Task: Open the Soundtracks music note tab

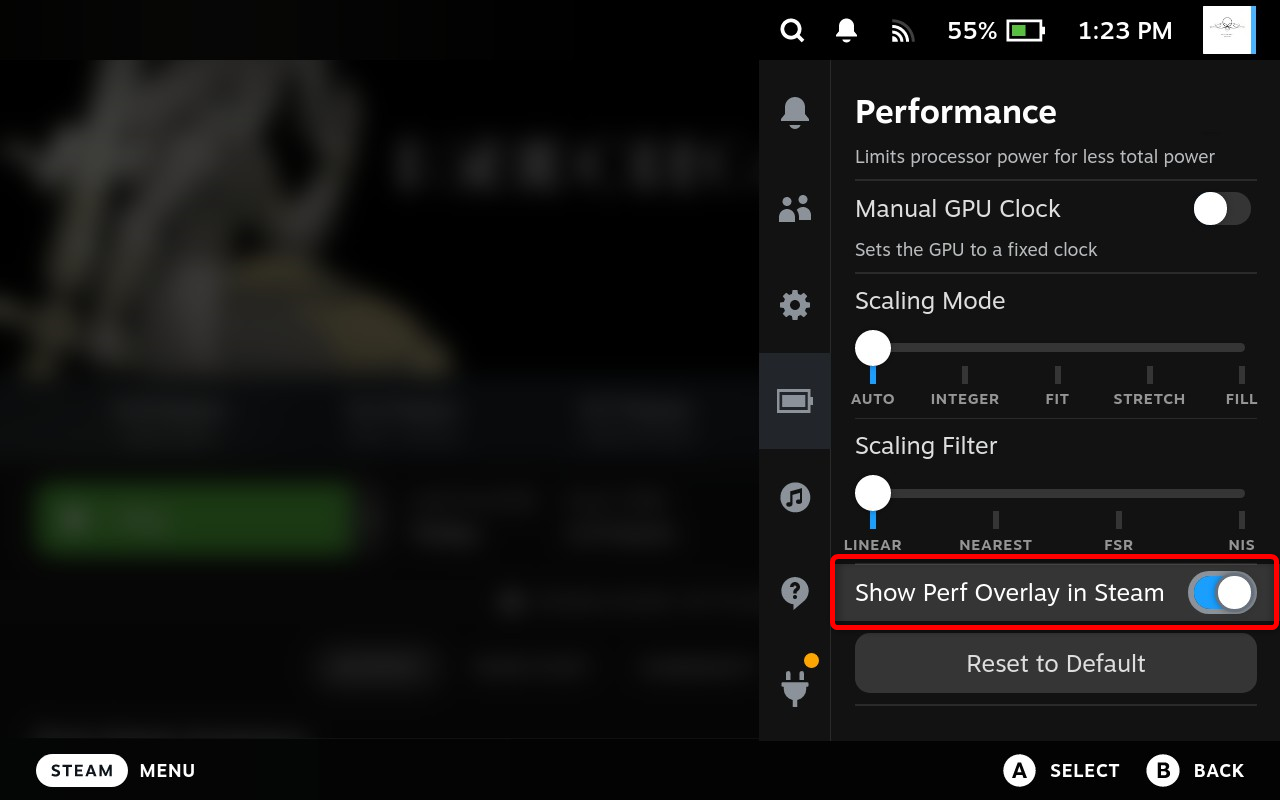Action: [795, 497]
